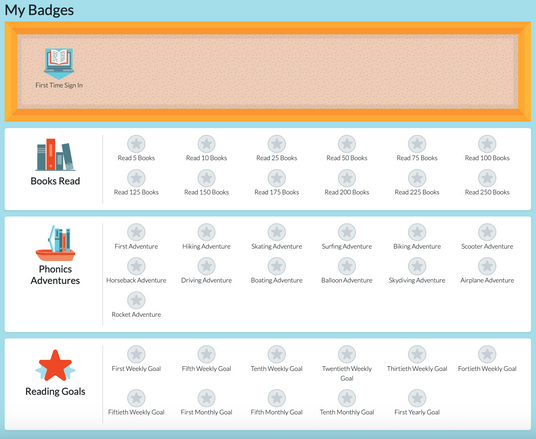Open the Tenth Weekly Goal star badge
Screen dimensions: 536x439
pyautogui.click(x=277, y=354)
